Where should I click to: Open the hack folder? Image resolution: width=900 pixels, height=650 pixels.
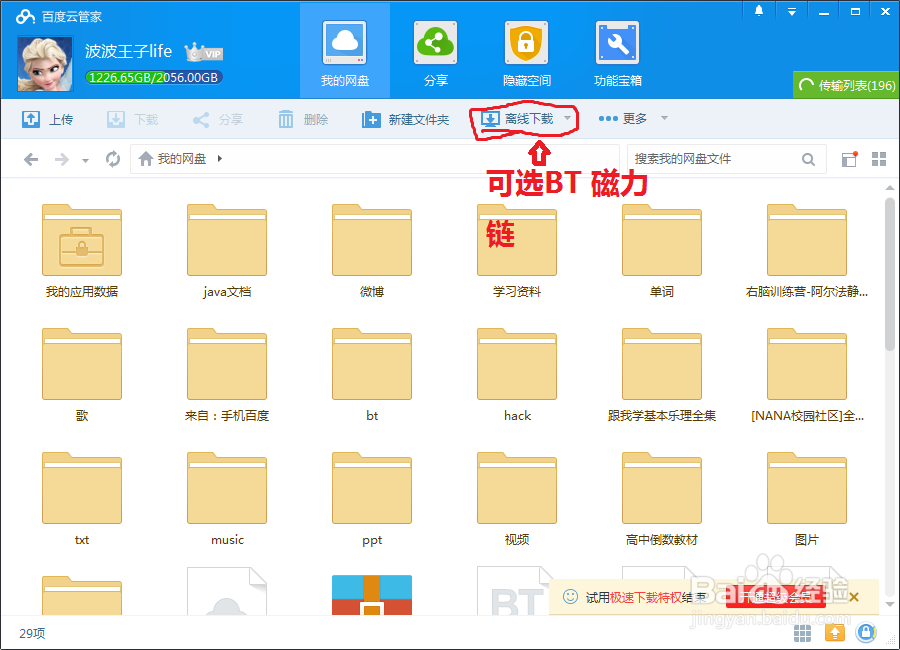[x=517, y=375]
